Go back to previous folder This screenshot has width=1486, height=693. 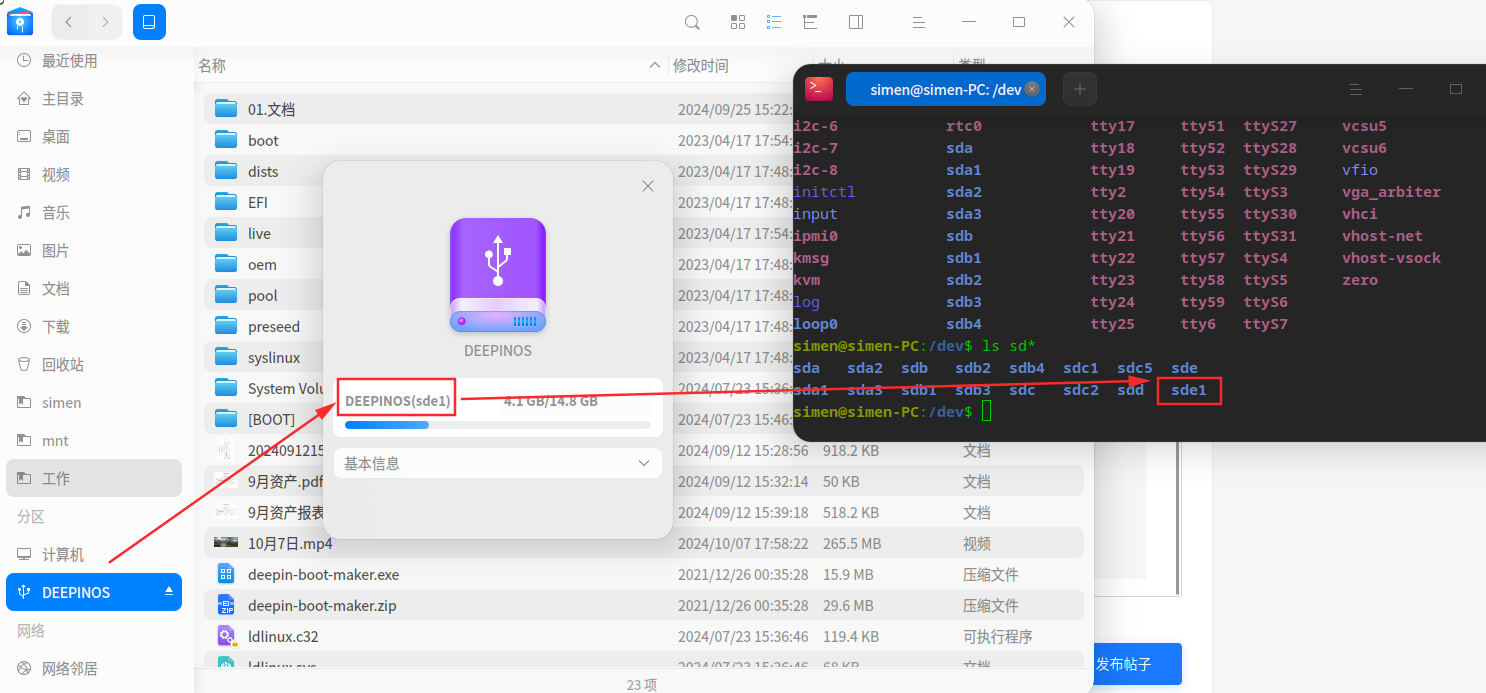click(x=68, y=22)
